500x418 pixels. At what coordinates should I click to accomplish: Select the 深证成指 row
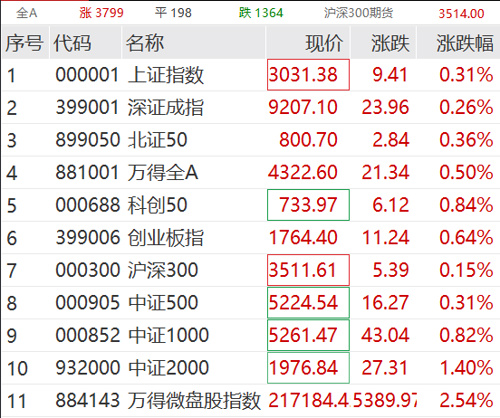tap(251, 107)
